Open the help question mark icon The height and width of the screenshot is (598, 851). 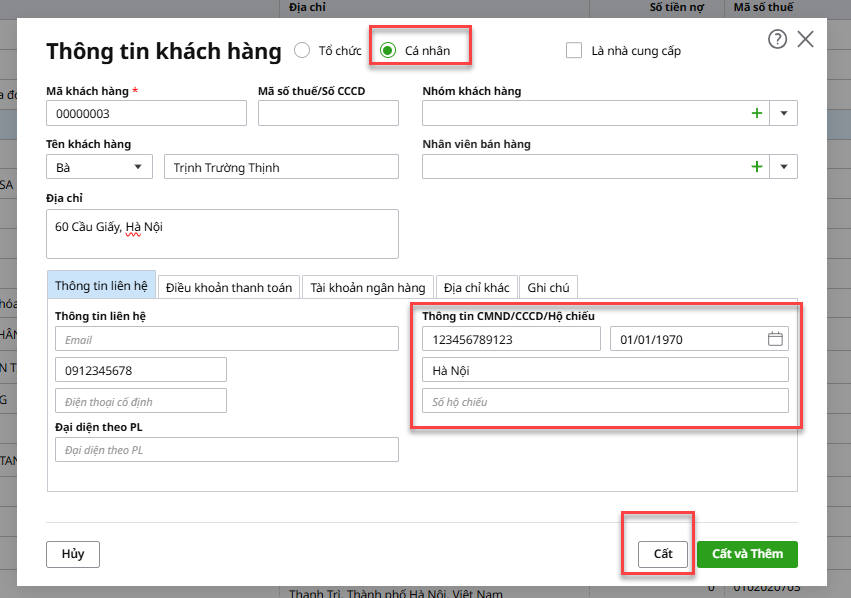(x=777, y=39)
